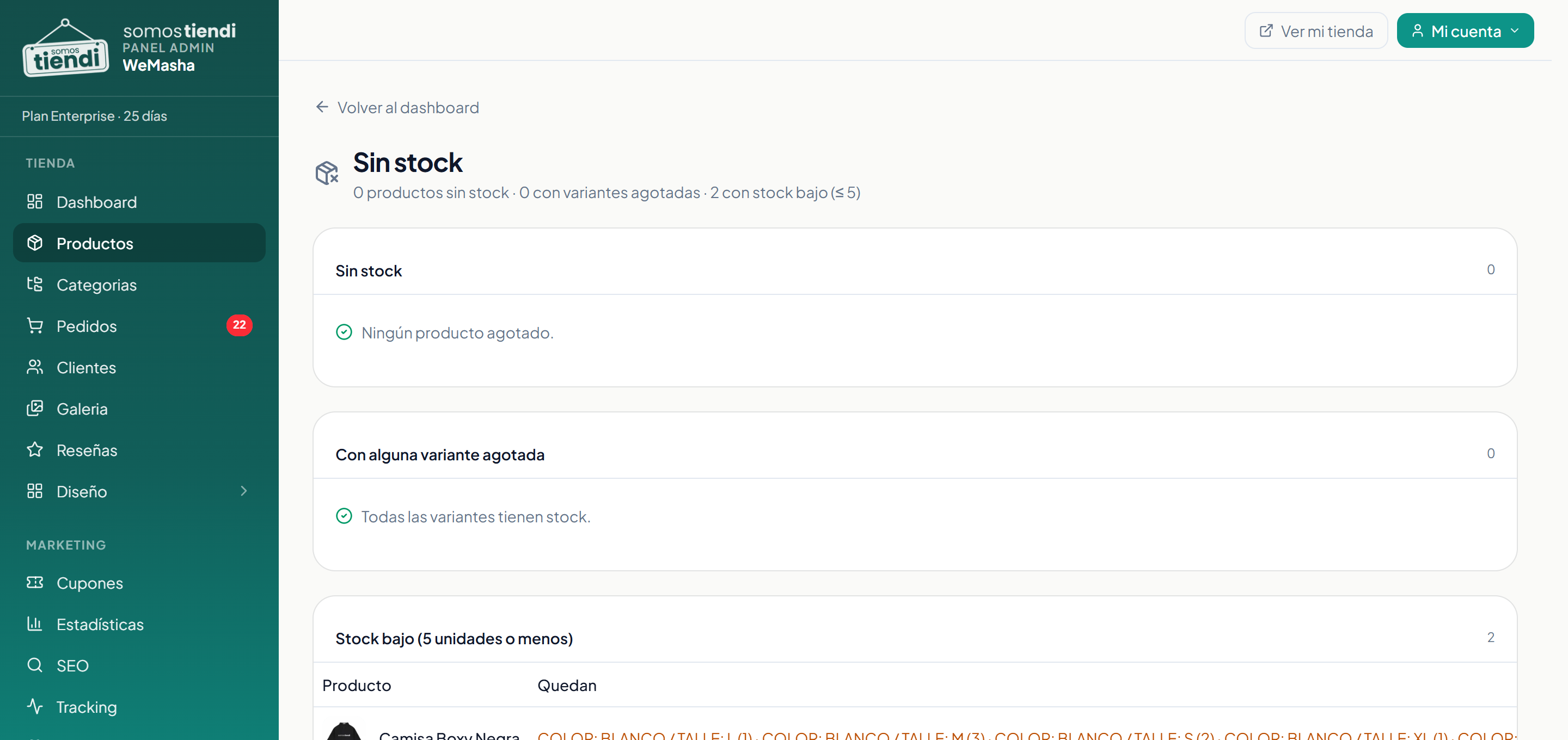Click the Reseñas star icon
The height and width of the screenshot is (740, 1568).
point(35,450)
